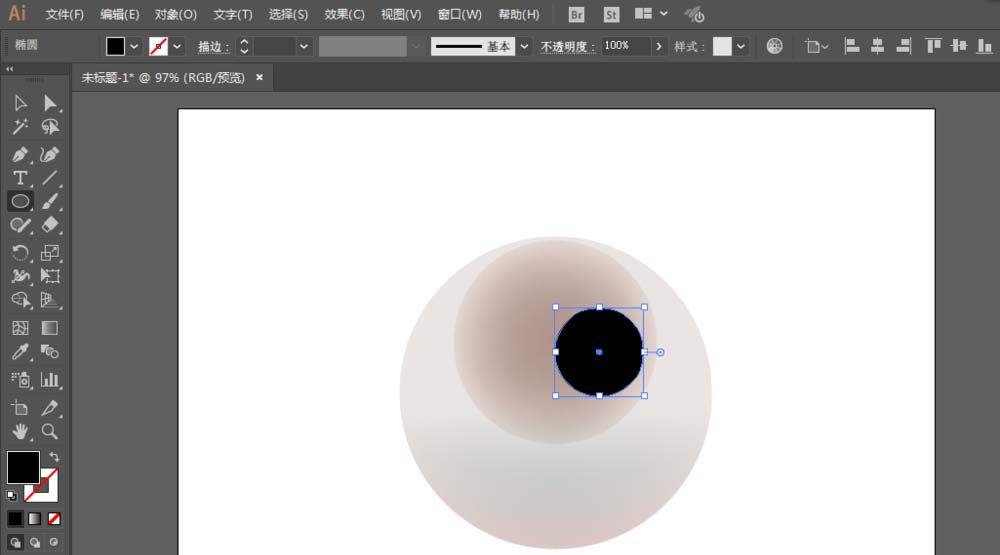Viewport: 1000px width, 555px height.
Task: Select the Direct Selection tool
Action: coord(50,103)
